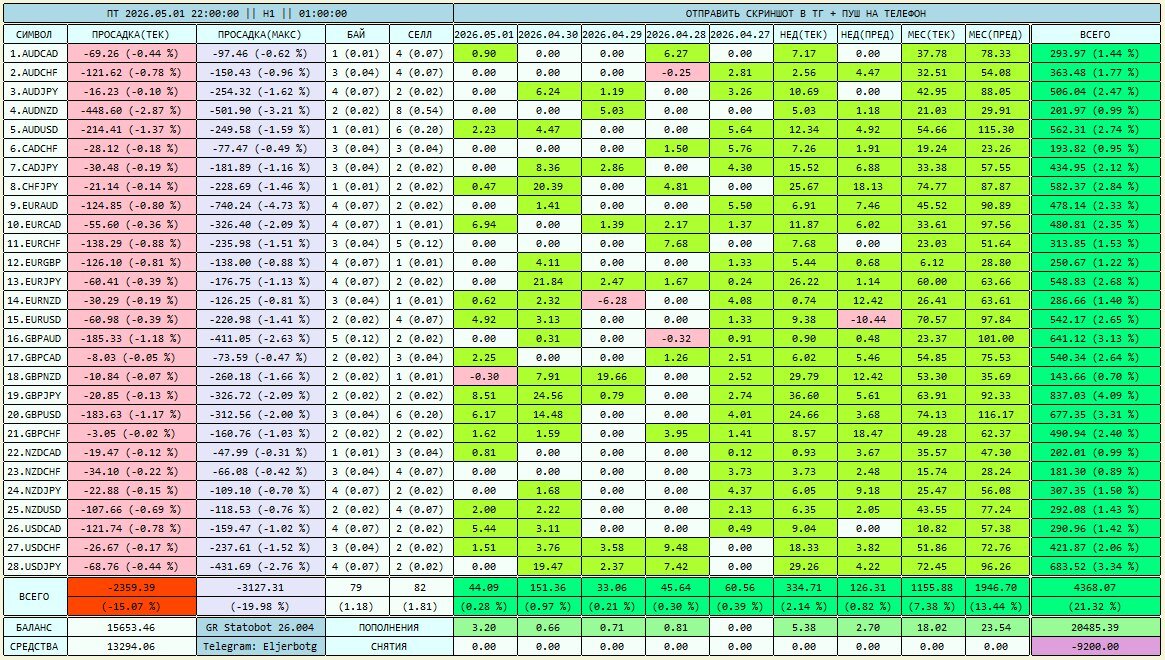
Task: Click the weekly total 334.71
Action: (x=804, y=587)
